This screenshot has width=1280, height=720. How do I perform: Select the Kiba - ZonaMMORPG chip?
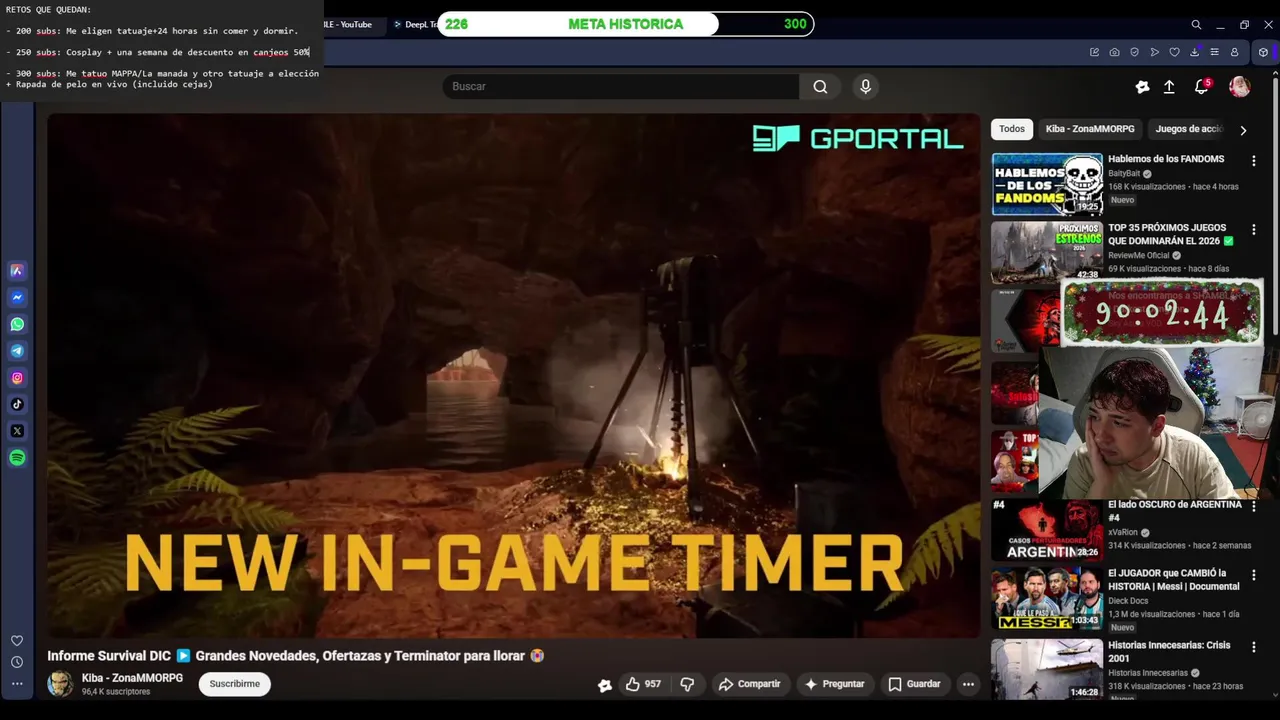click(1090, 129)
